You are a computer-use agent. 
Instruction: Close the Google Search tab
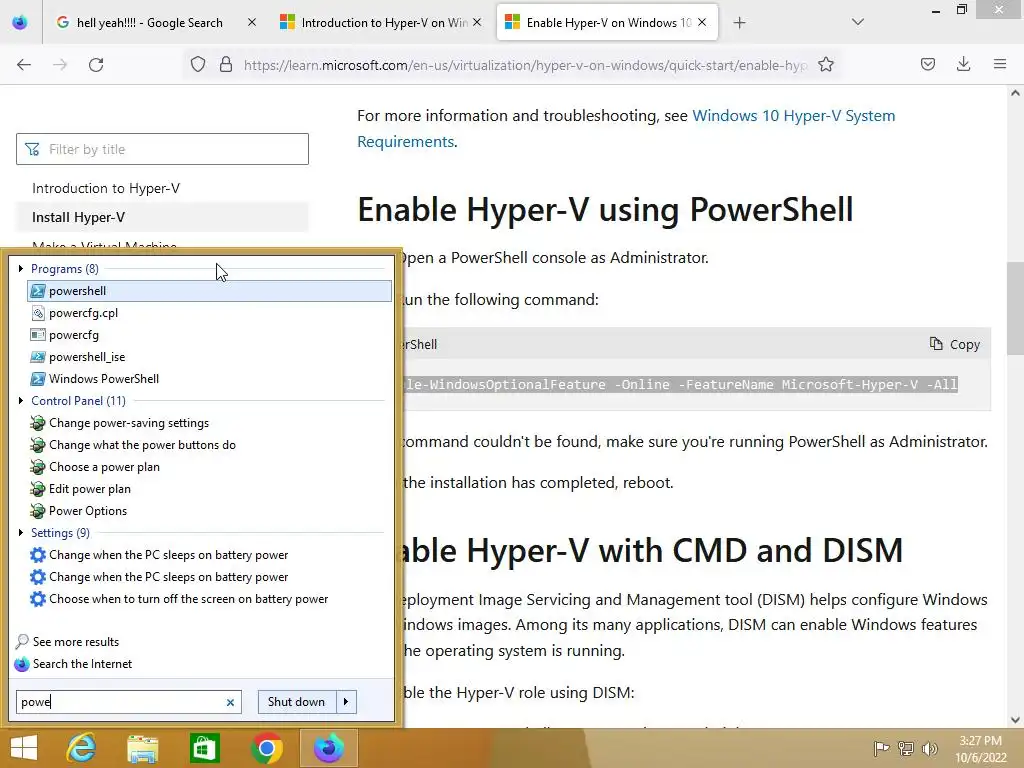click(x=251, y=23)
